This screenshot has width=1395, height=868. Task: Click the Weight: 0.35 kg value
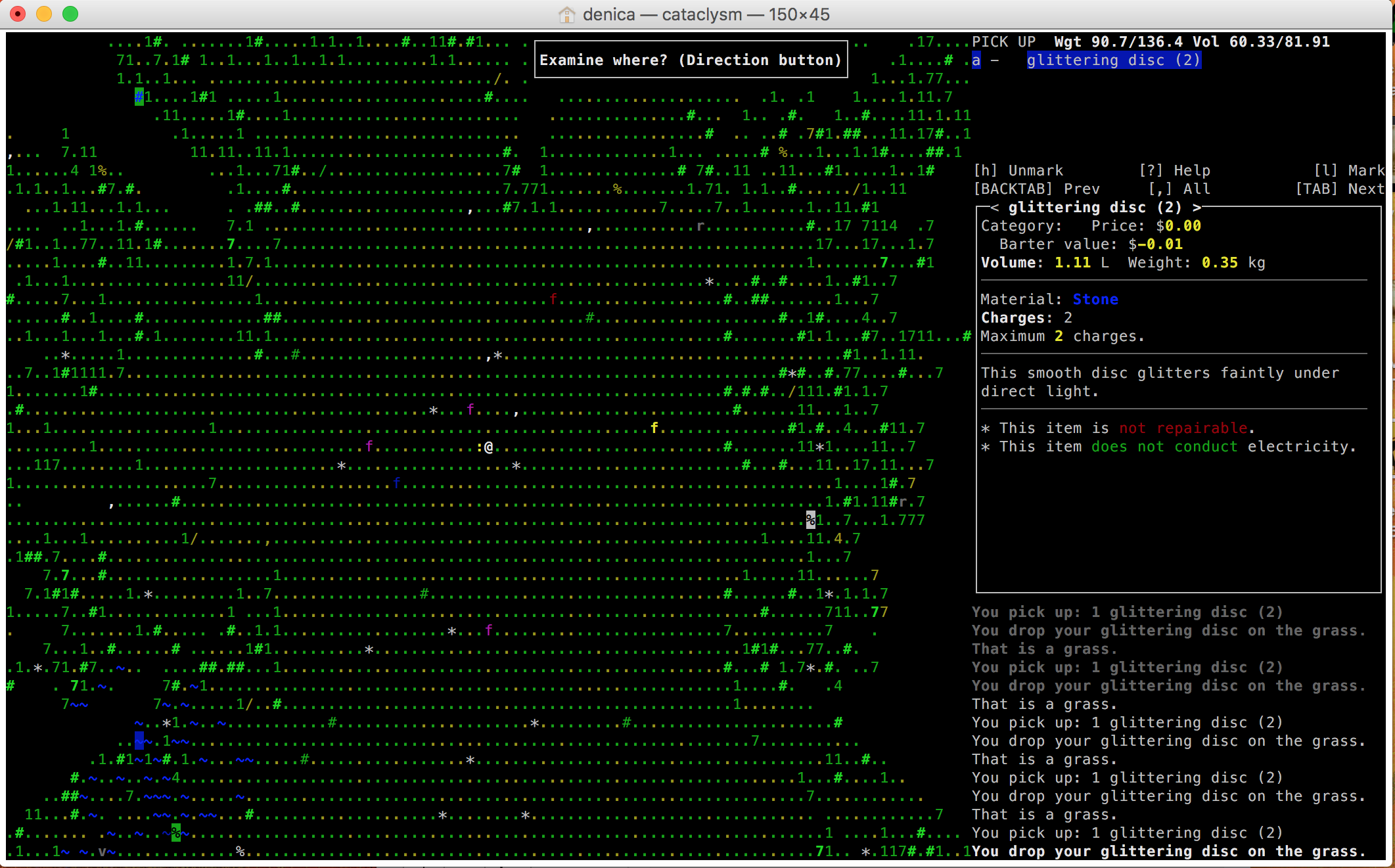[x=1197, y=262]
